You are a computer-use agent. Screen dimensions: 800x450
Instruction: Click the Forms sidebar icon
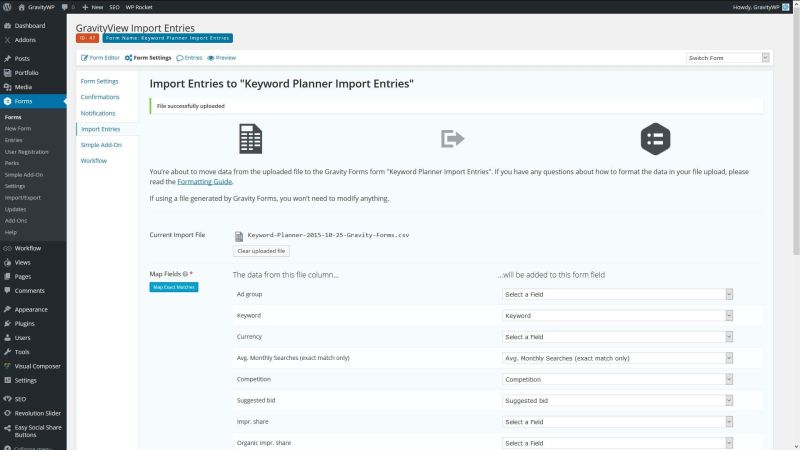[x=7, y=102]
